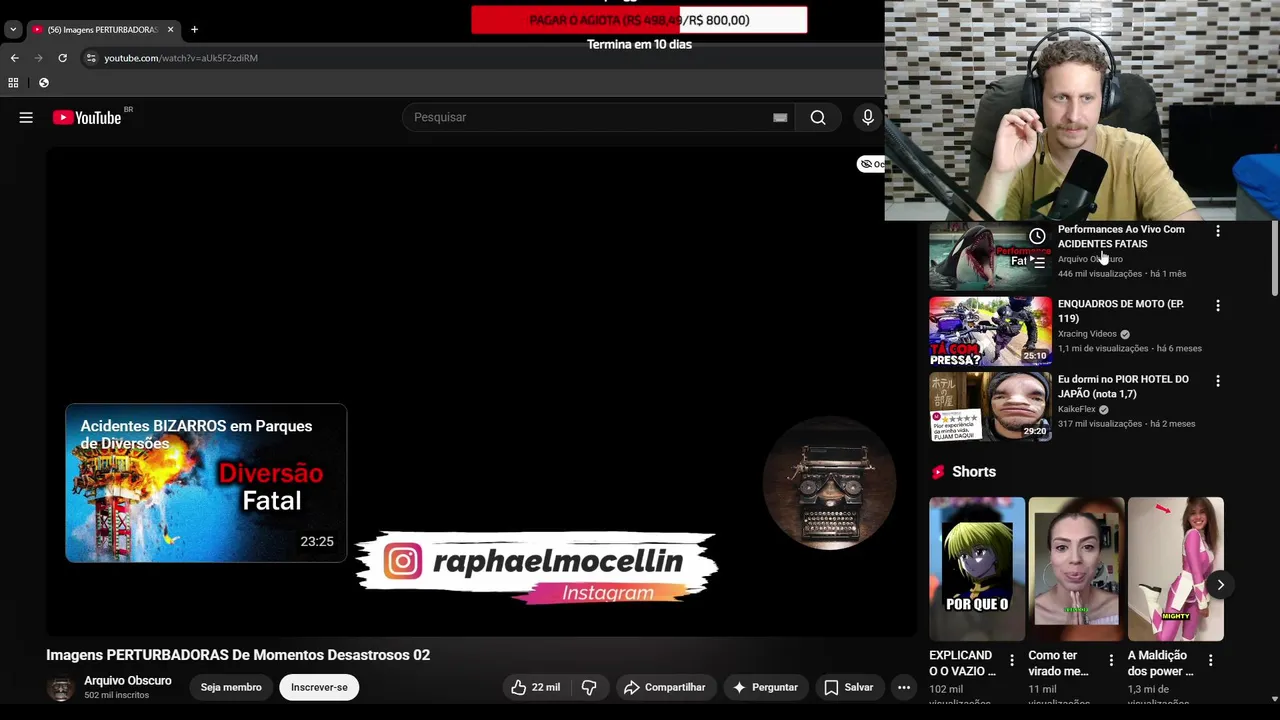1280x720 pixels.
Task: Open the on-screen keyboard icon in search box
Action: tap(780, 118)
